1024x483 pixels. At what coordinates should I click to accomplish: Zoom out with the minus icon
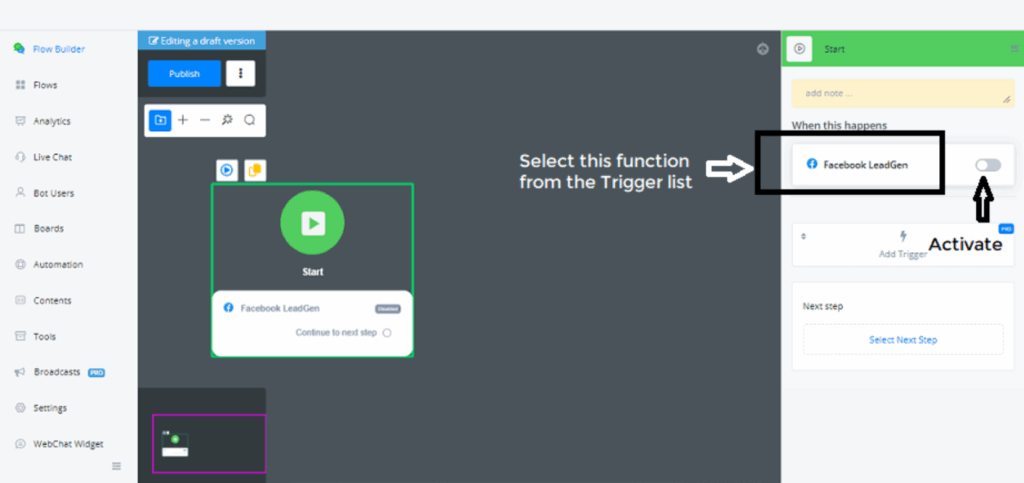(x=204, y=120)
